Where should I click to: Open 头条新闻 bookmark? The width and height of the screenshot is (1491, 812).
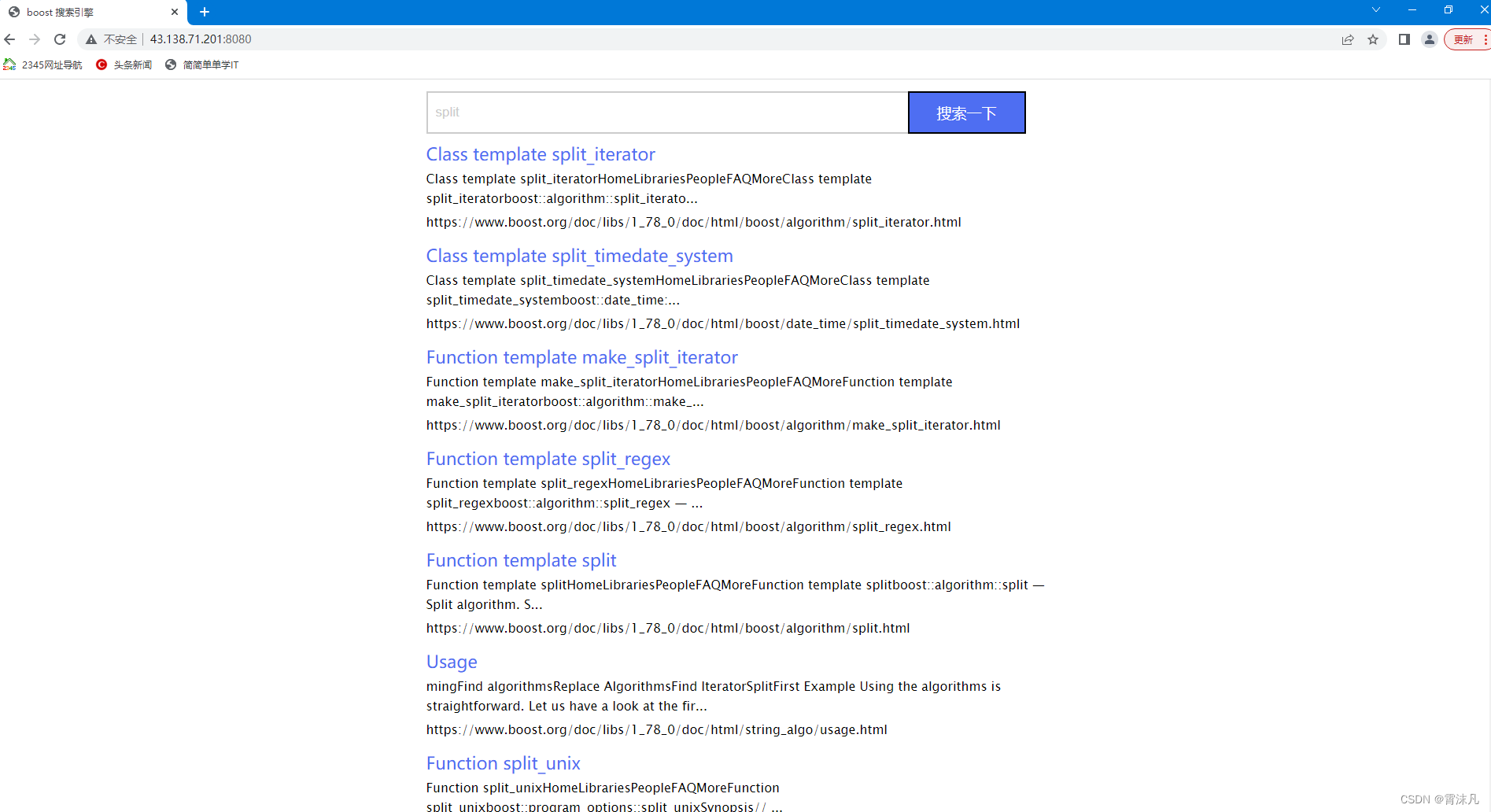[x=124, y=65]
